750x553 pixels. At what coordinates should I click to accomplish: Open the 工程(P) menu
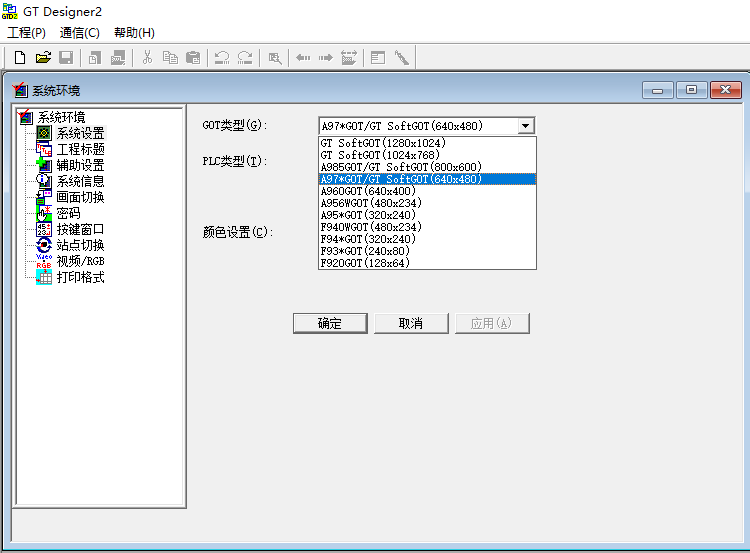click(x=26, y=33)
